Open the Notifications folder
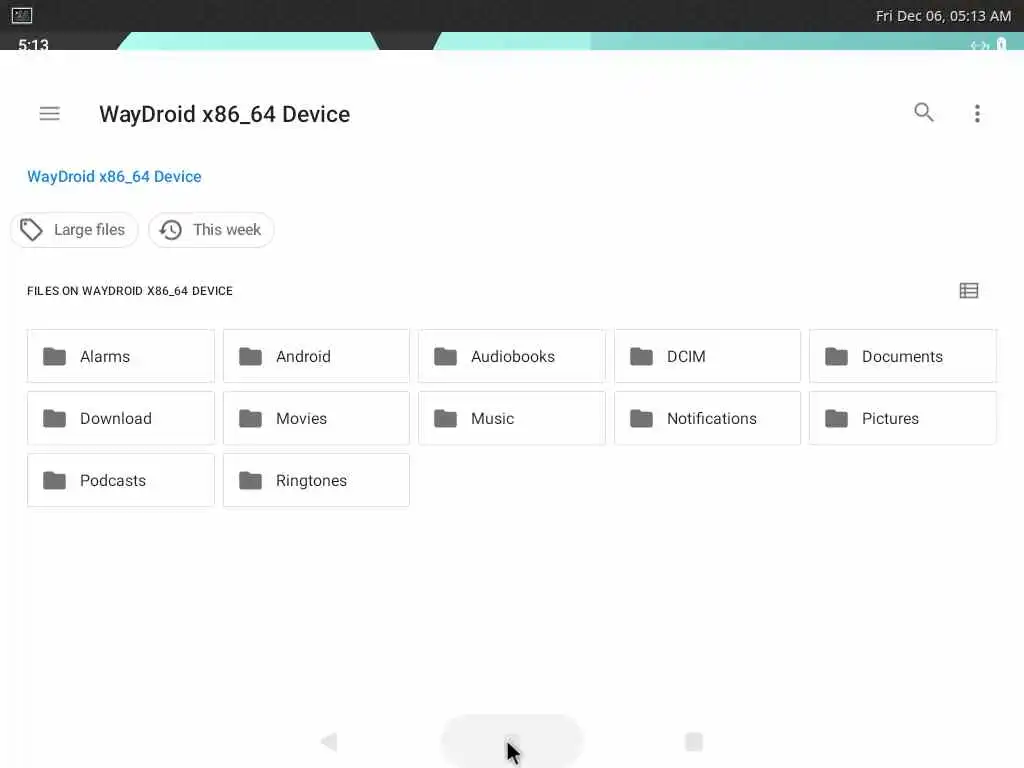The height and width of the screenshot is (768, 1024). pos(707,418)
